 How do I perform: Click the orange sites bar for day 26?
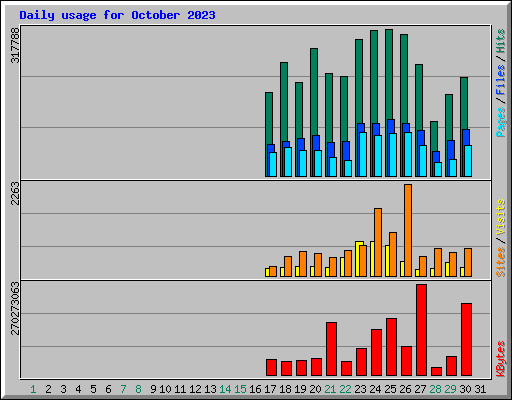pyautogui.click(x=408, y=230)
